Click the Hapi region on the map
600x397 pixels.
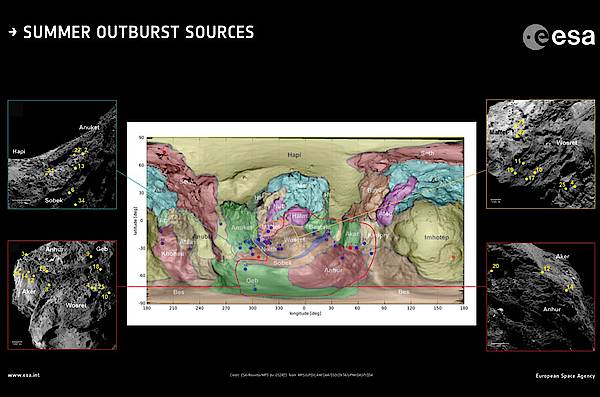click(294, 155)
